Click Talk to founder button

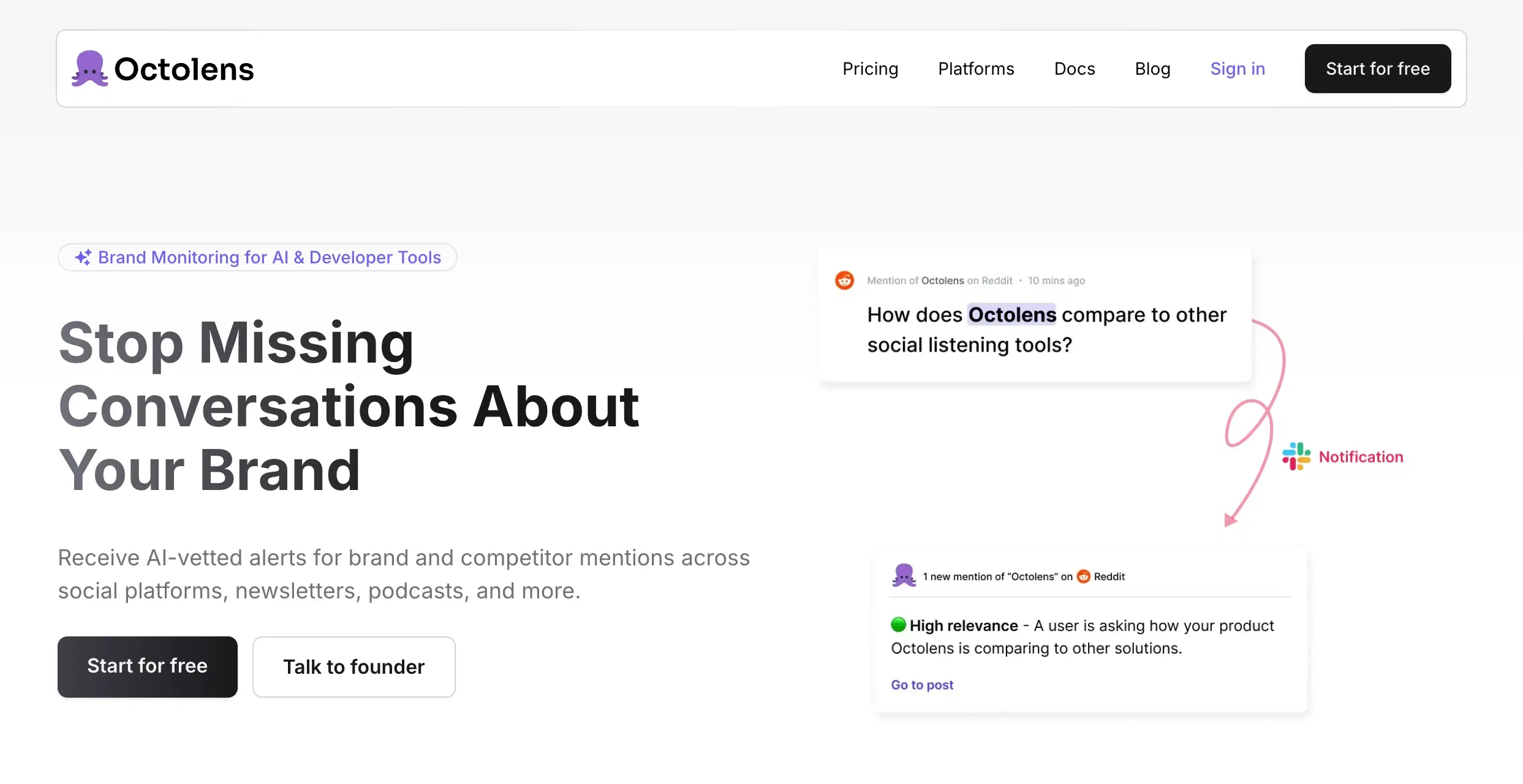tap(354, 666)
